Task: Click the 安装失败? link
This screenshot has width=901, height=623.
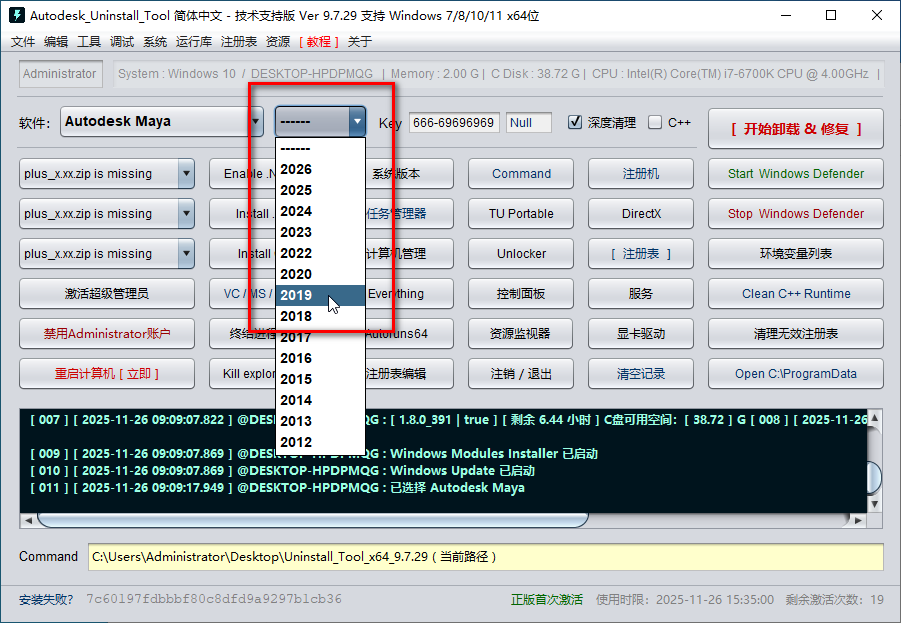Action: pos(46,600)
